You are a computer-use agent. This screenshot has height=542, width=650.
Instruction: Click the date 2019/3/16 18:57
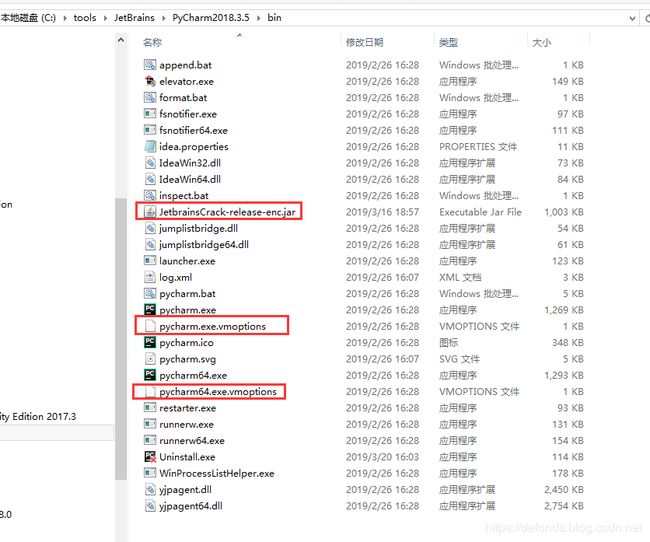pyautogui.click(x=383, y=212)
